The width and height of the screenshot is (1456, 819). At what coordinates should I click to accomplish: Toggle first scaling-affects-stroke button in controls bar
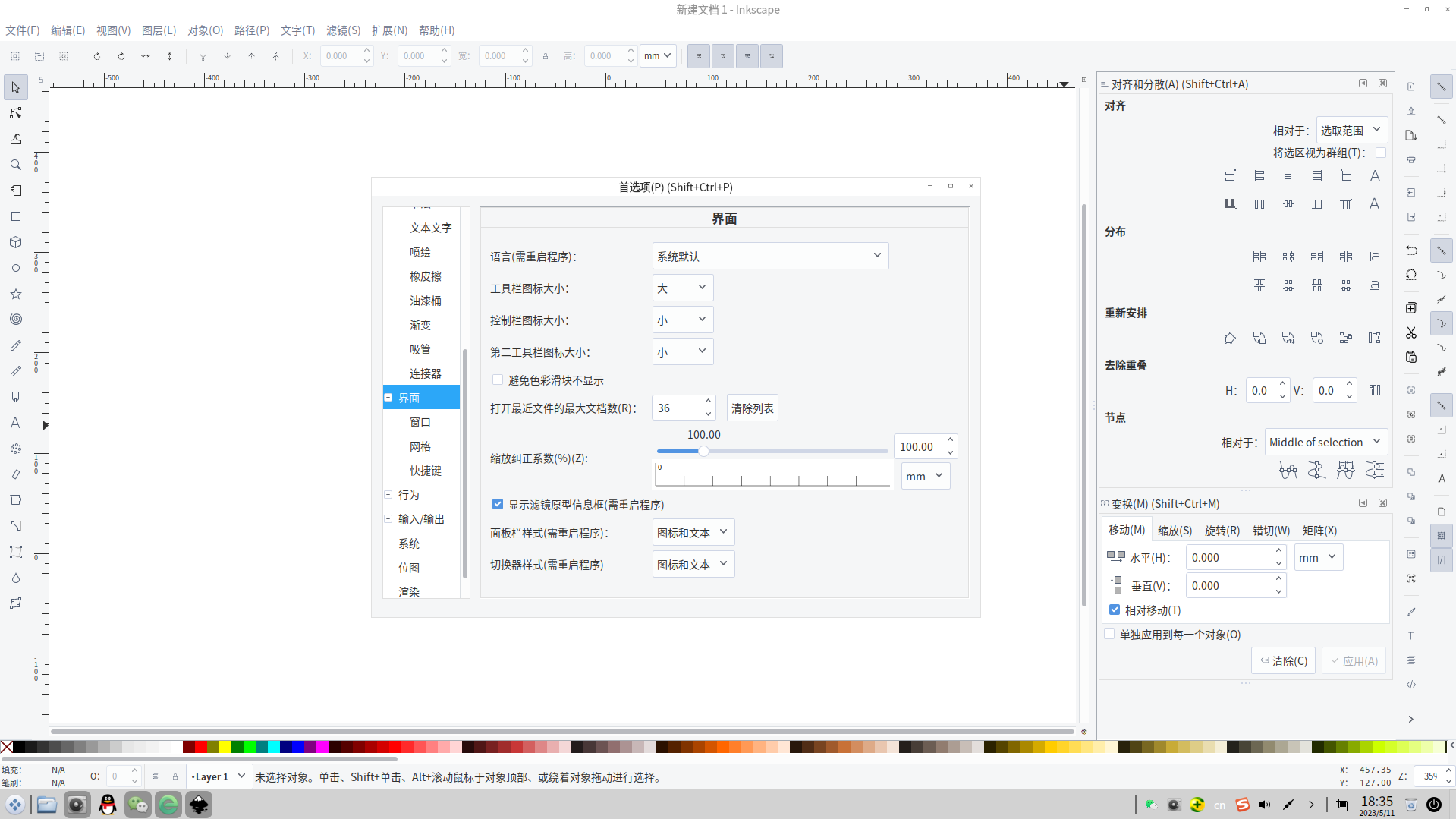[x=699, y=56]
